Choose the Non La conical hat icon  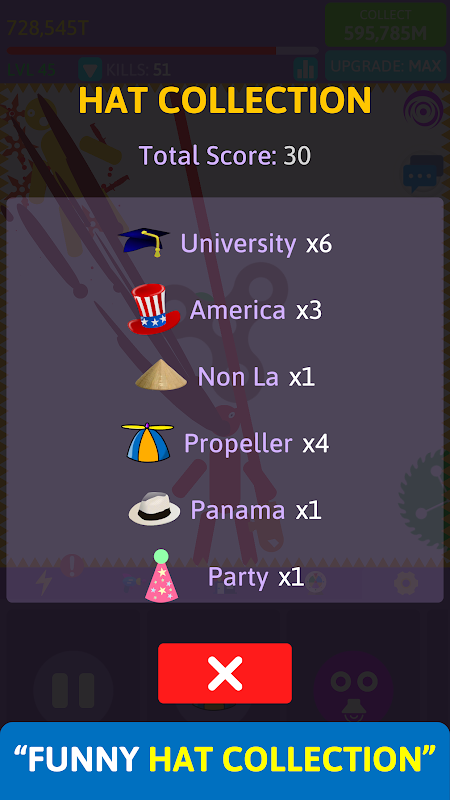(161, 375)
